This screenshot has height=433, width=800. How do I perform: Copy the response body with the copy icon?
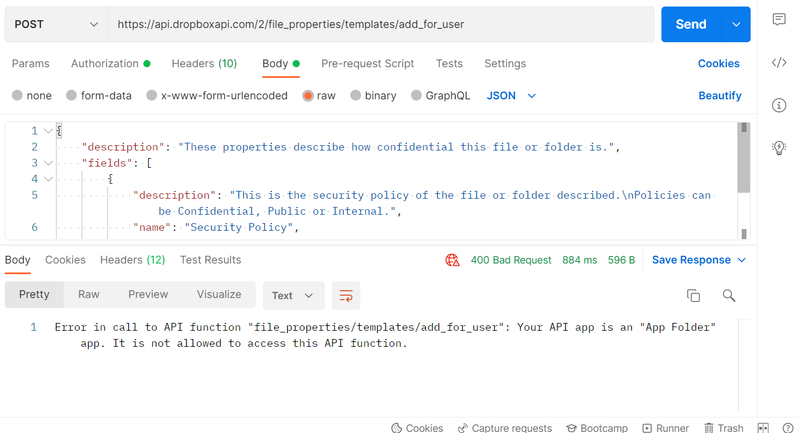[x=693, y=295]
